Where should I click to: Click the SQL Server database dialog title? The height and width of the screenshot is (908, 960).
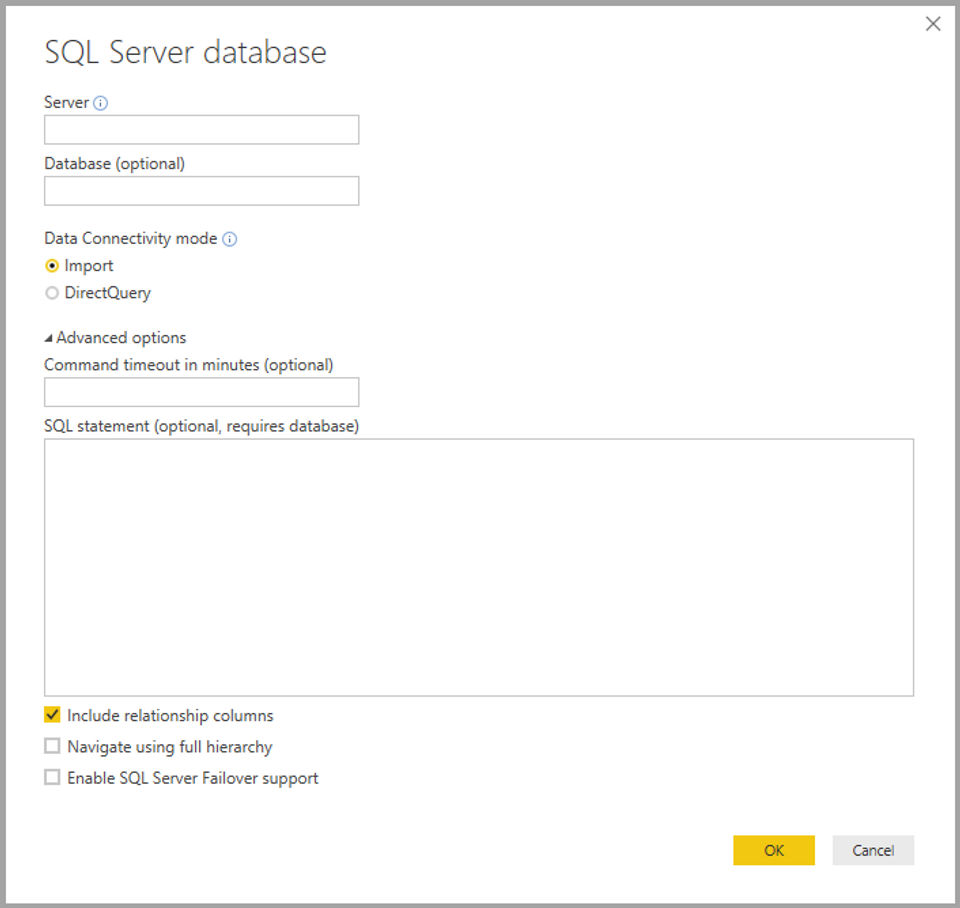point(185,53)
